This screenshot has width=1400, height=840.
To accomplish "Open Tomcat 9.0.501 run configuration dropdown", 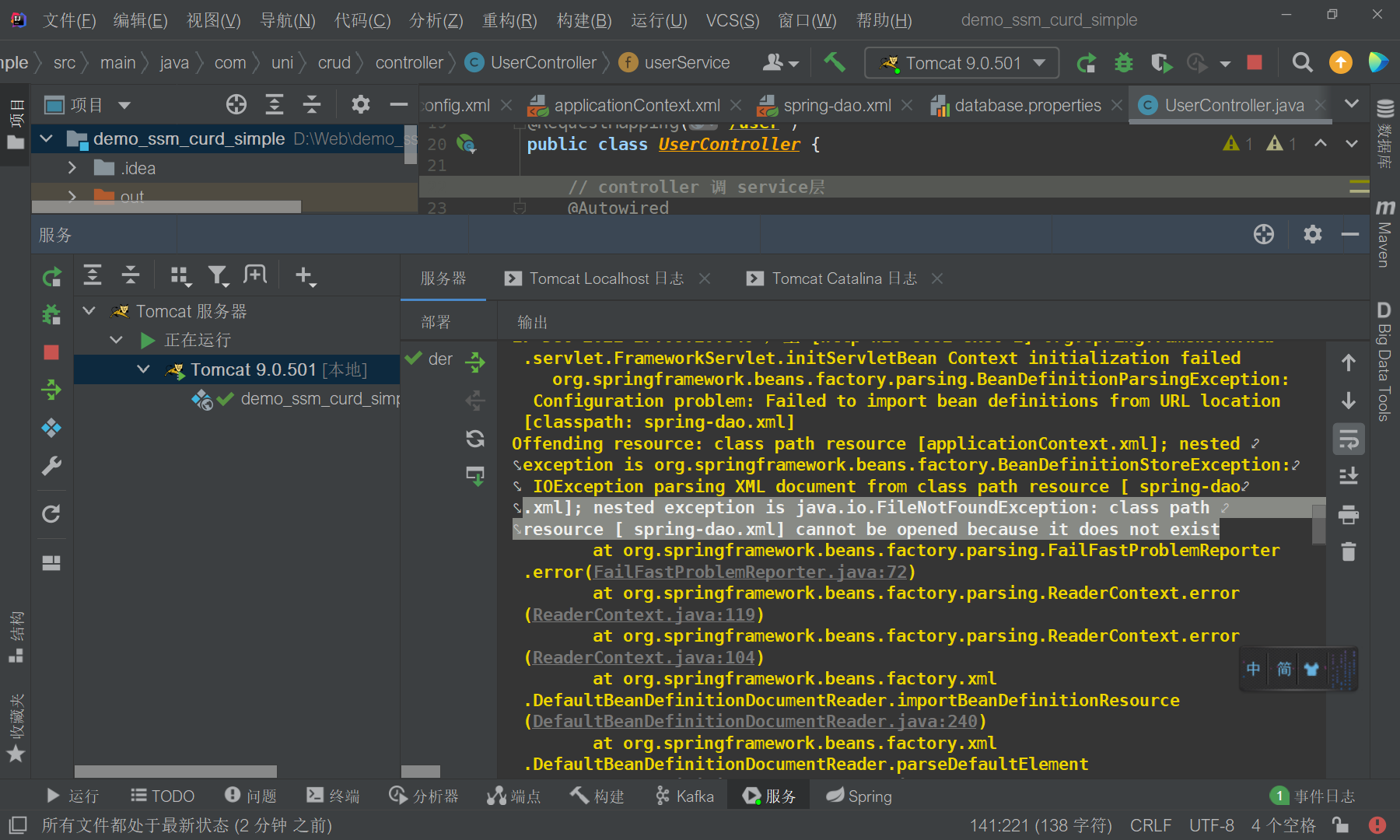I will 962,63.
